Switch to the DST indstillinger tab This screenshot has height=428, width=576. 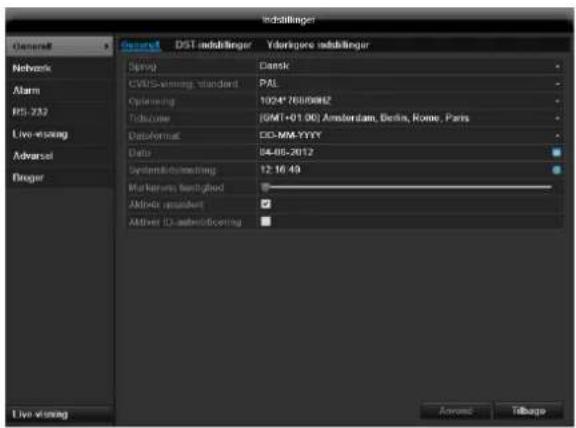coord(213,45)
